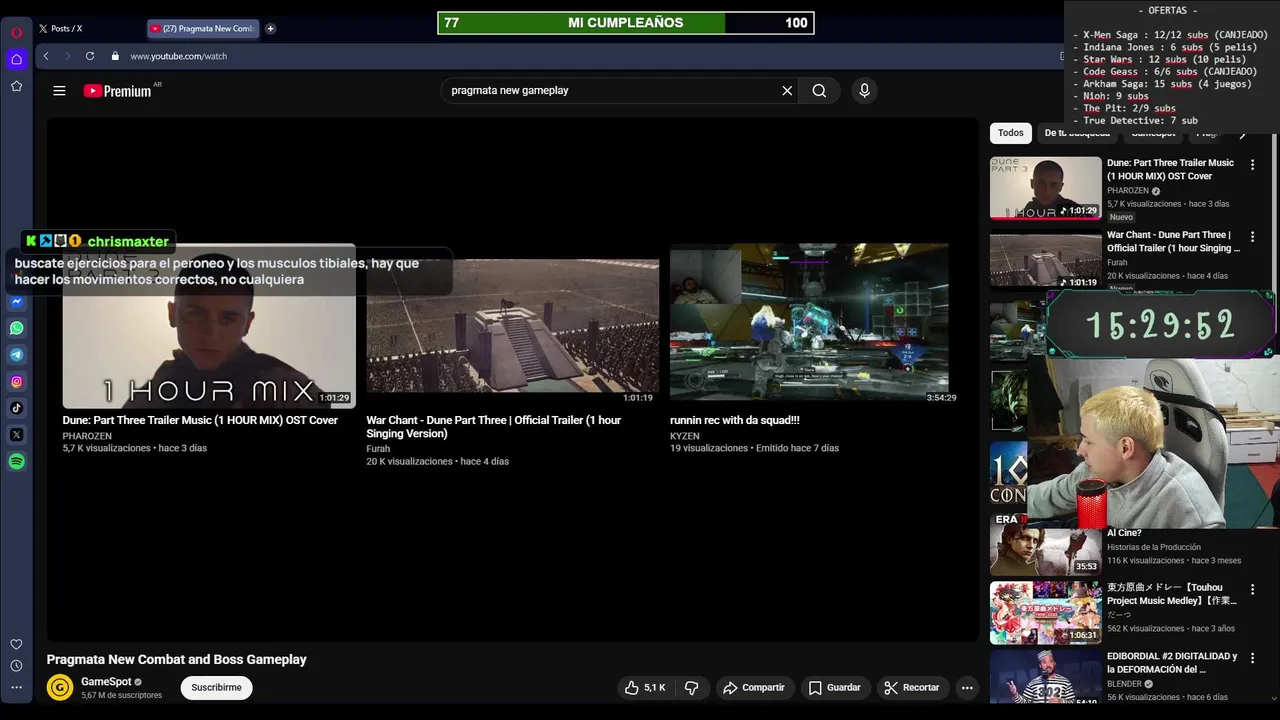
Task: Select the GameSpot filter chip
Action: [1153, 133]
